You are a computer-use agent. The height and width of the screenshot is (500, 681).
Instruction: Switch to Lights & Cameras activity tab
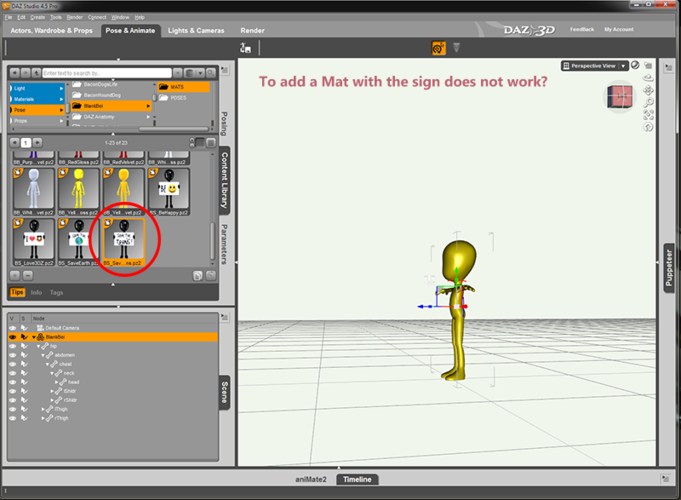(x=196, y=30)
